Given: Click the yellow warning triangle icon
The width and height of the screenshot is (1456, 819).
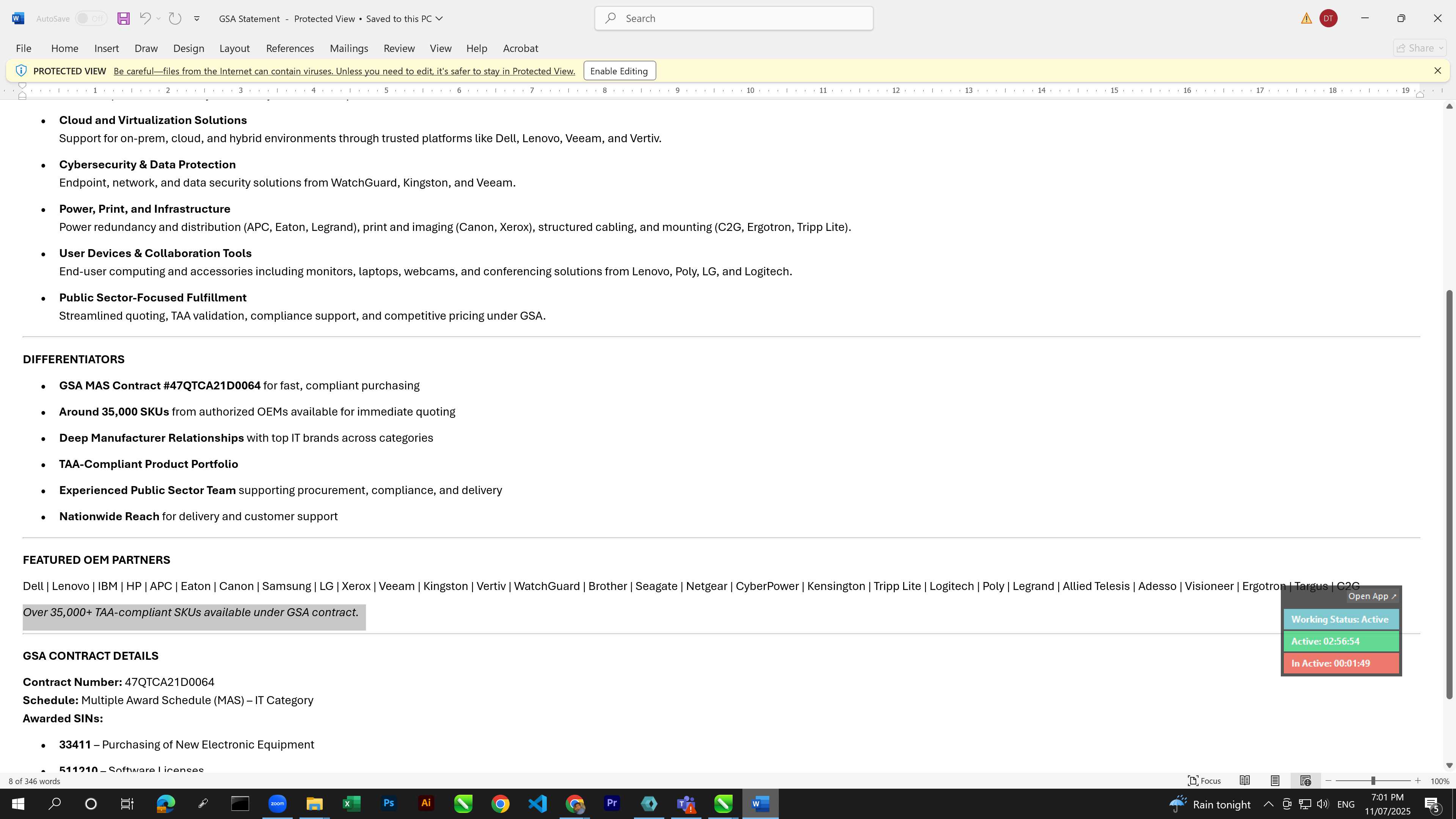Looking at the screenshot, I should click(1306, 19).
